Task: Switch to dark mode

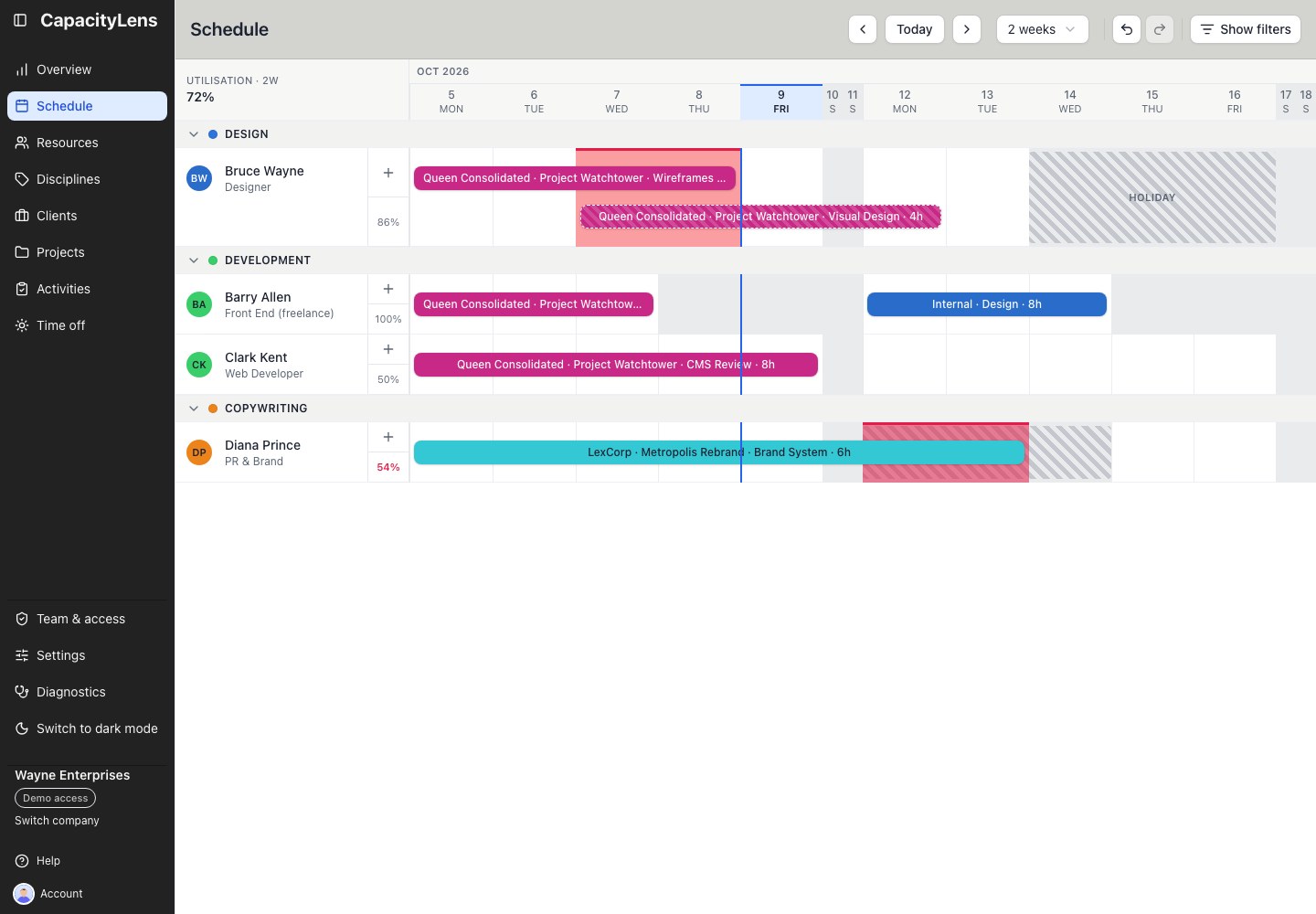Action: click(x=87, y=728)
